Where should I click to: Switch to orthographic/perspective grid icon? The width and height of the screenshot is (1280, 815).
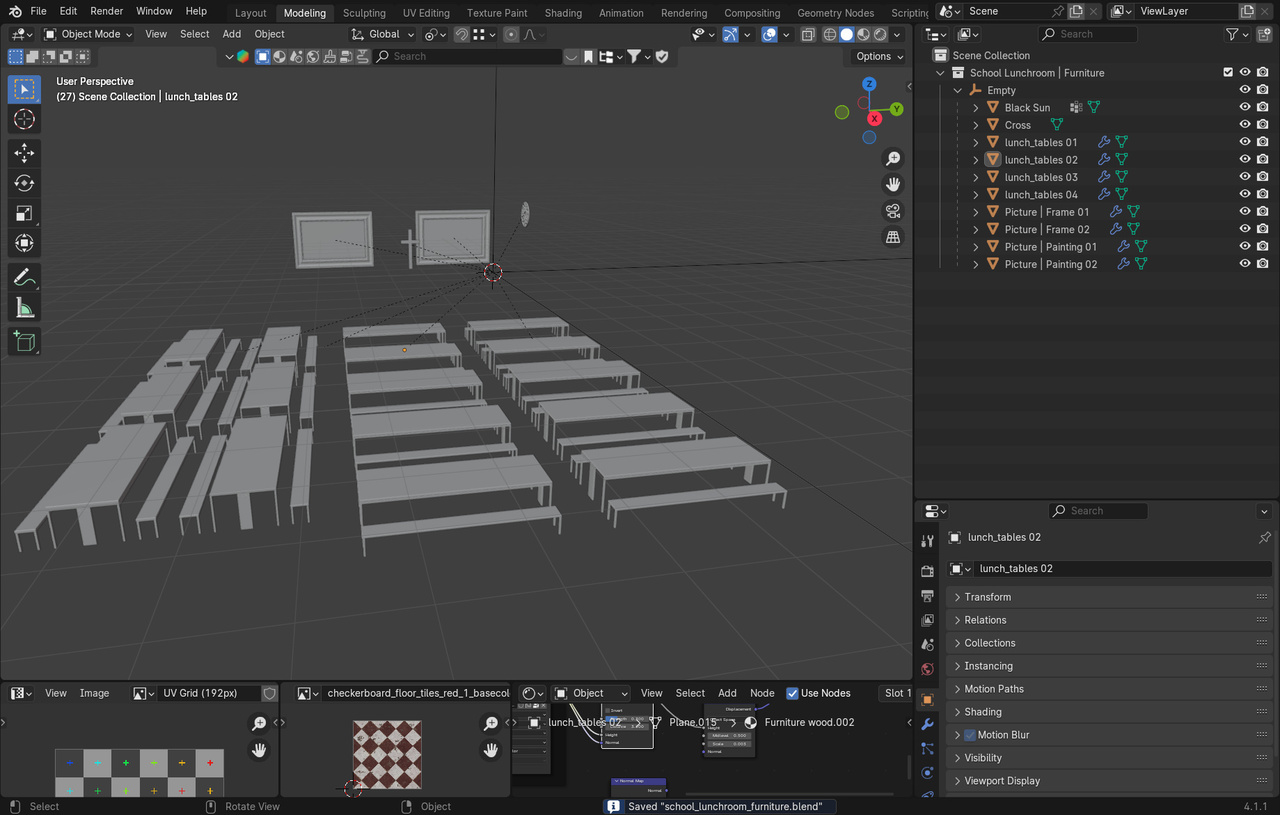pos(893,237)
